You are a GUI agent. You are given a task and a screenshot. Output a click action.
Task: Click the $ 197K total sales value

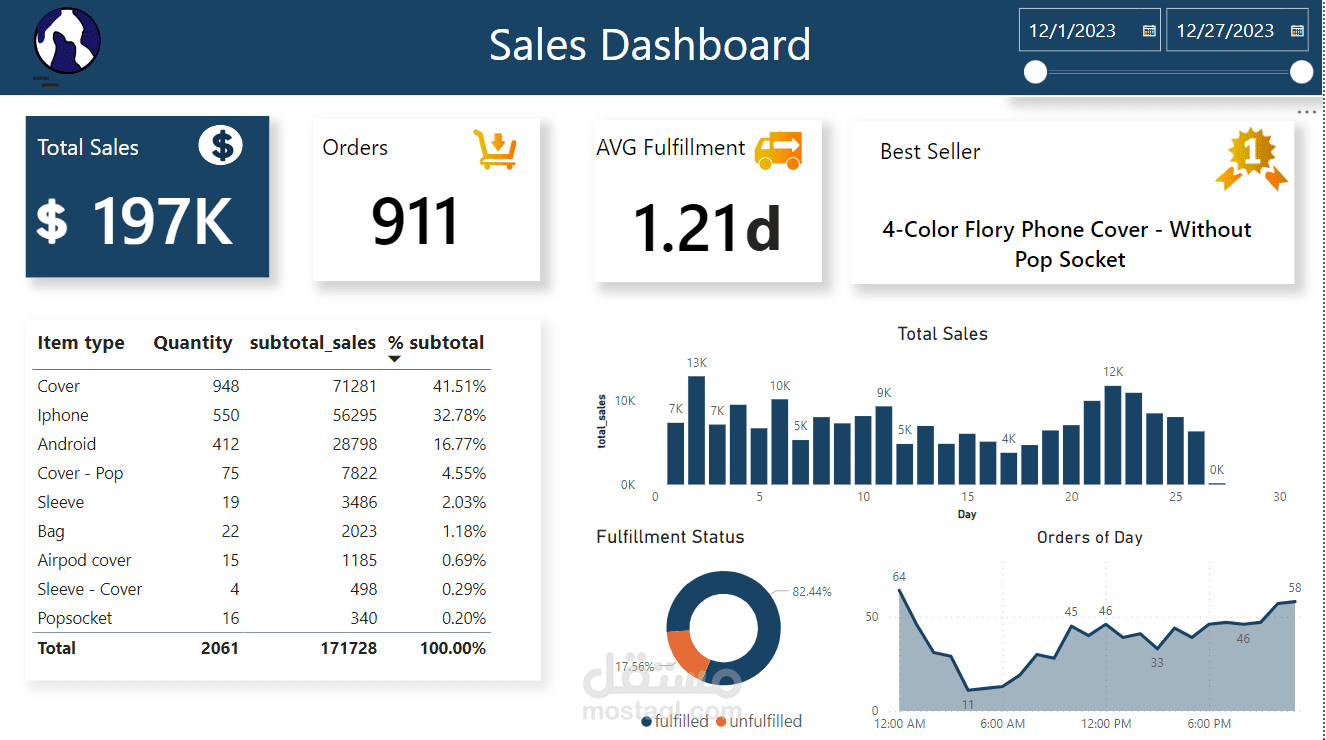(x=135, y=221)
